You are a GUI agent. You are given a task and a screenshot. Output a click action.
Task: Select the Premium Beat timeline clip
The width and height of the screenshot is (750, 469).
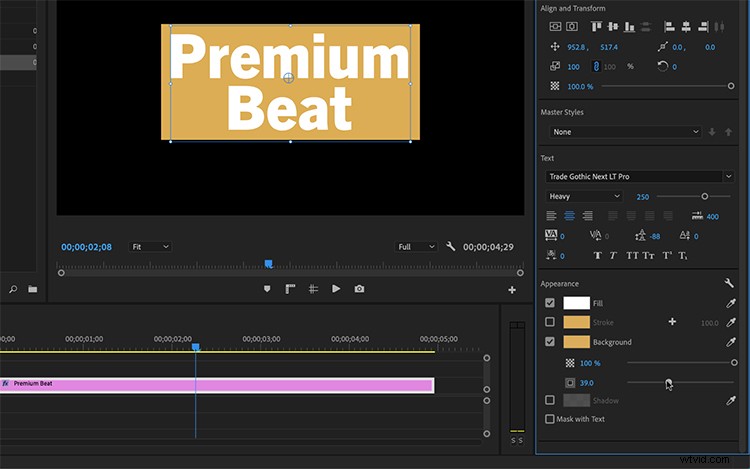(217, 385)
